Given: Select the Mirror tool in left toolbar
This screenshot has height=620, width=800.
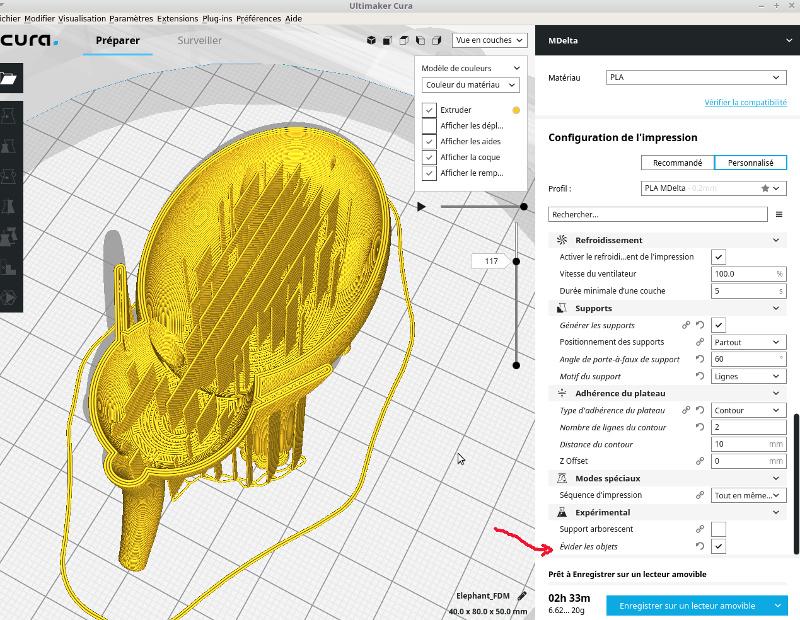Looking at the screenshot, I should click(x=8, y=207).
